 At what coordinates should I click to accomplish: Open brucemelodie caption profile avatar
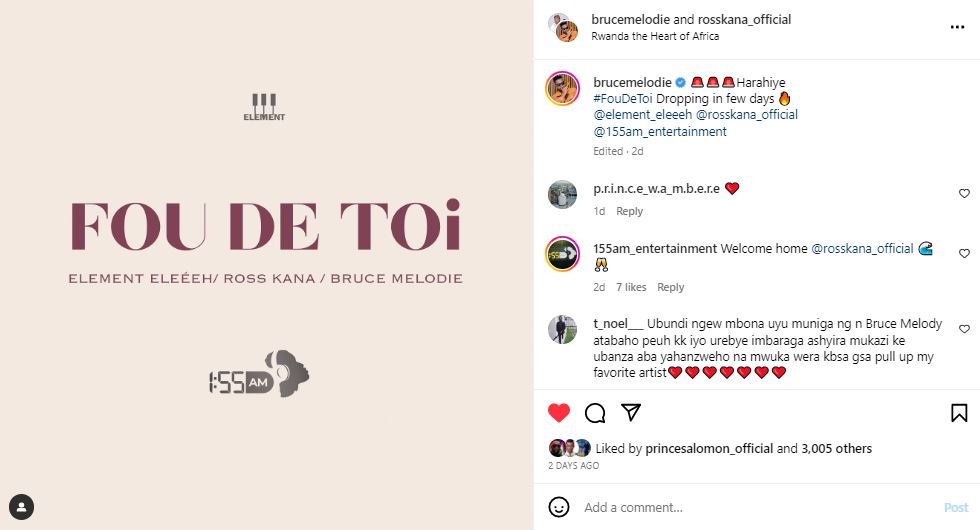pyautogui.click(x=562, y=88)
